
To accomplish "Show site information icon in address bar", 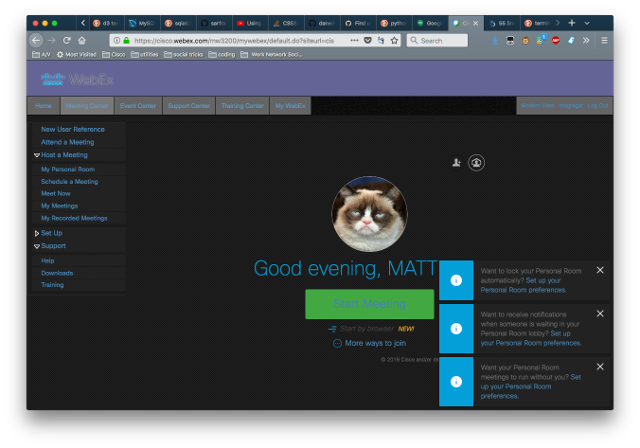I will (117, 40).
